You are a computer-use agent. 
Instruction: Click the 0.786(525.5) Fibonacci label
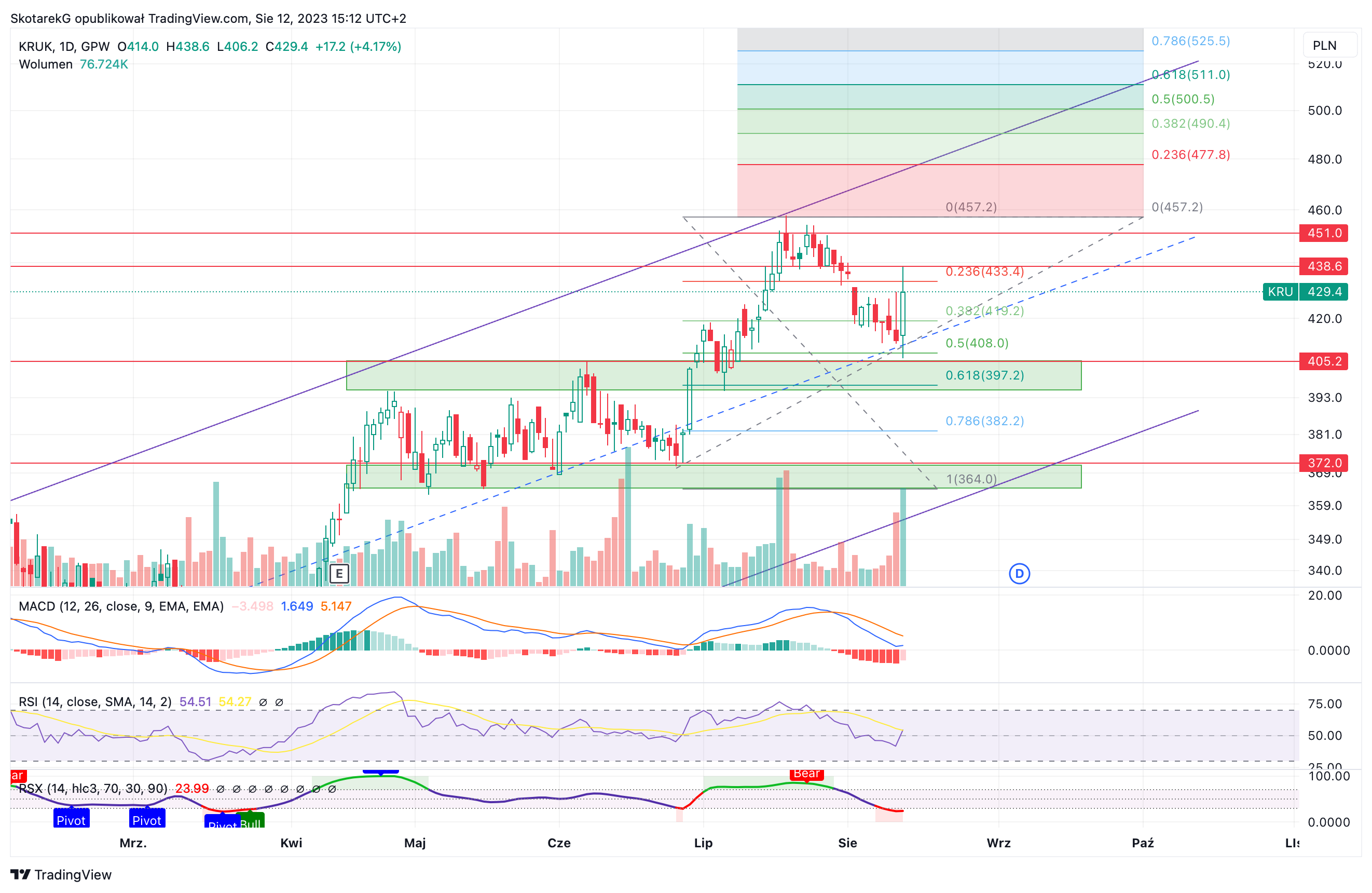coord(1190,41)
